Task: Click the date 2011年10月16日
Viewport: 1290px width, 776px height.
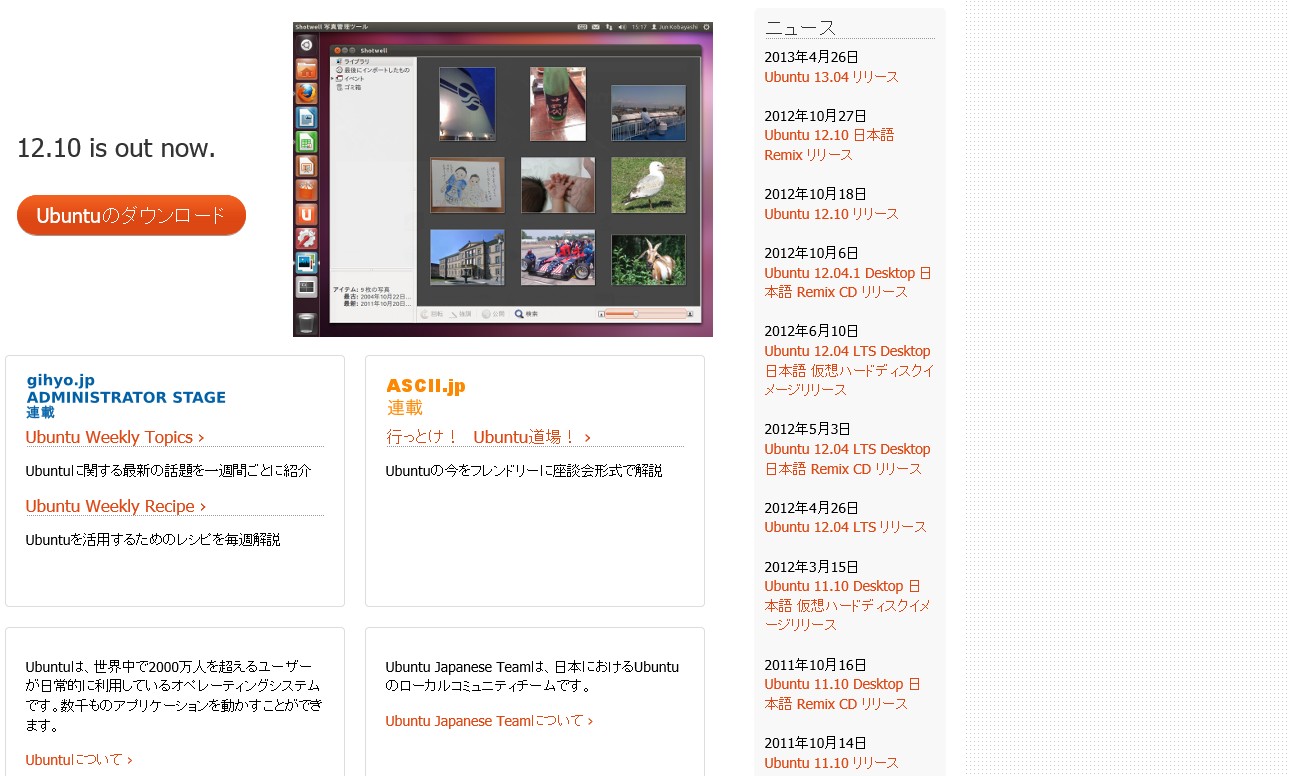Action: click(815, 665)
